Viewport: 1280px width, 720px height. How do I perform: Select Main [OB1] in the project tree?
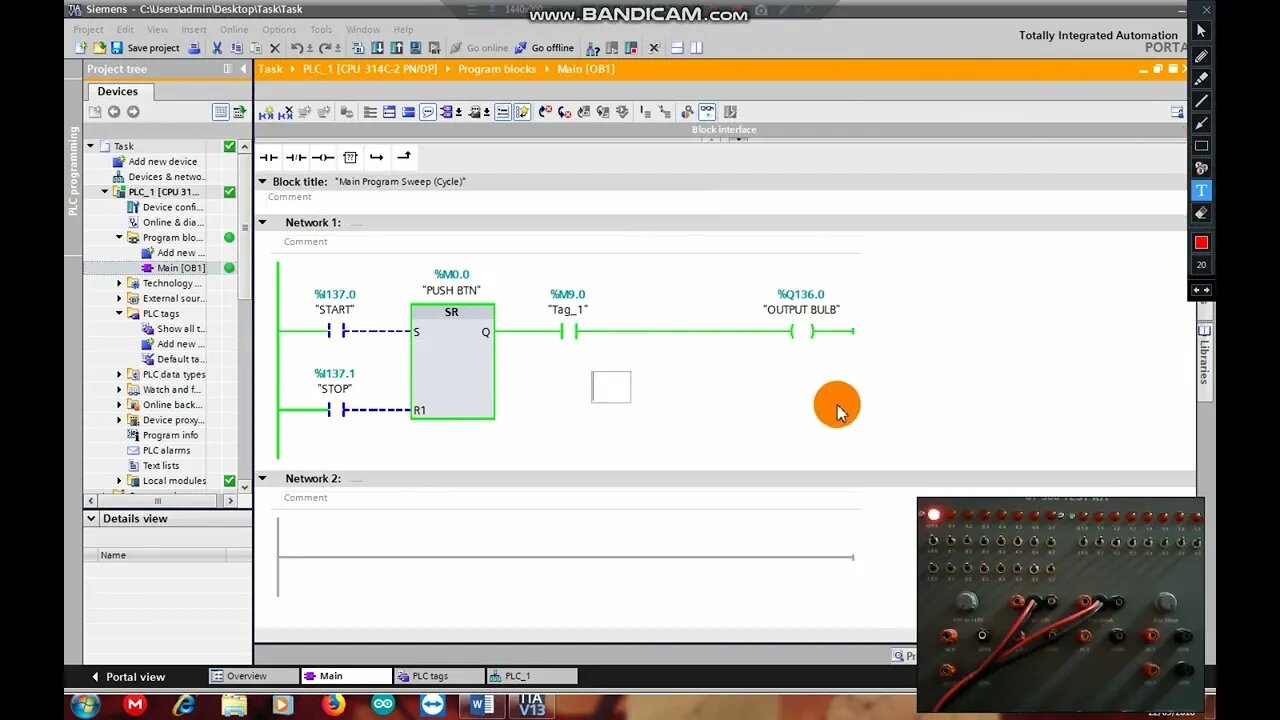[173, 268]
